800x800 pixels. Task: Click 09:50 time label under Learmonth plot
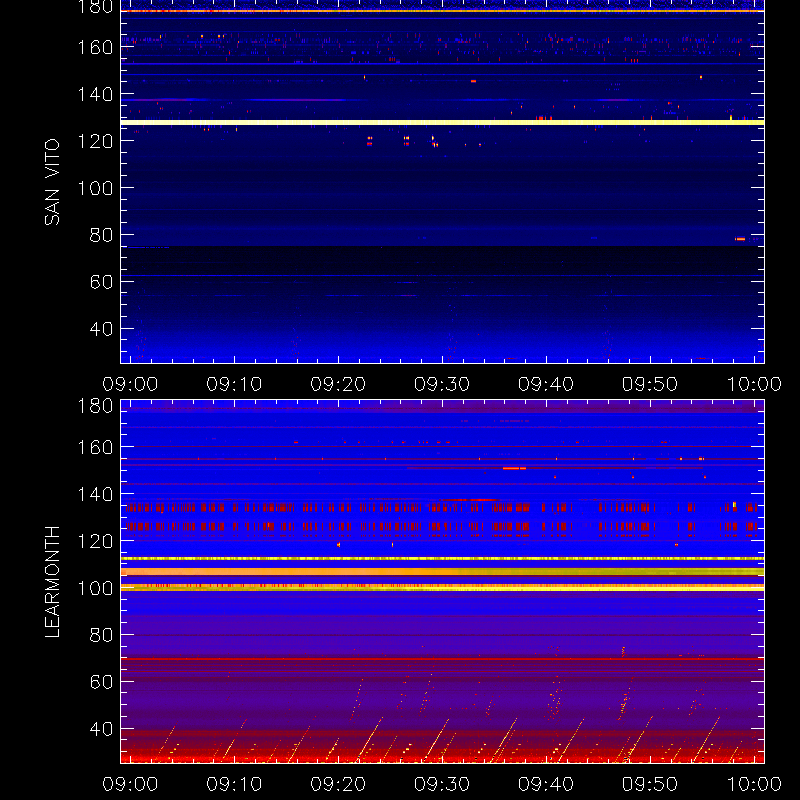[x=650, y=784]
